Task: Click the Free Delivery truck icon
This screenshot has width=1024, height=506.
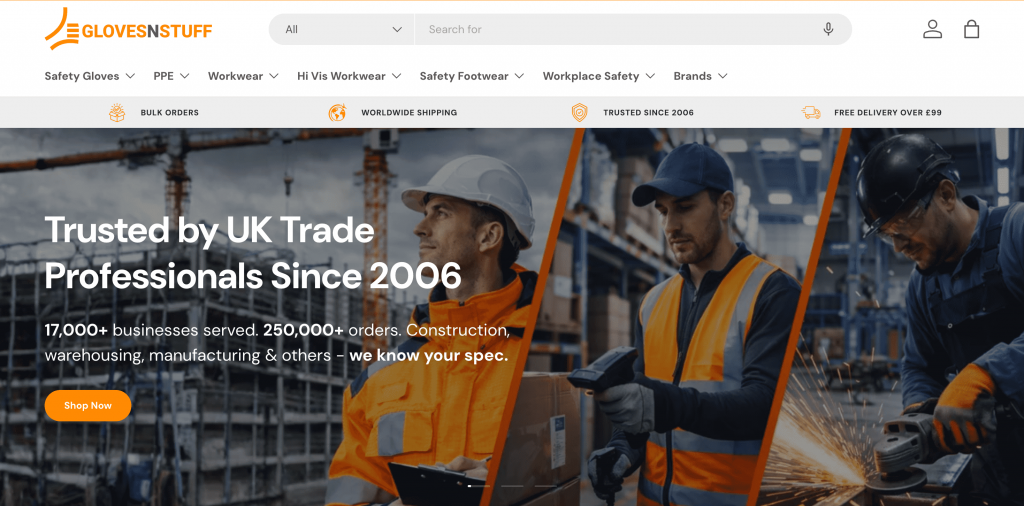Action: 811,112
